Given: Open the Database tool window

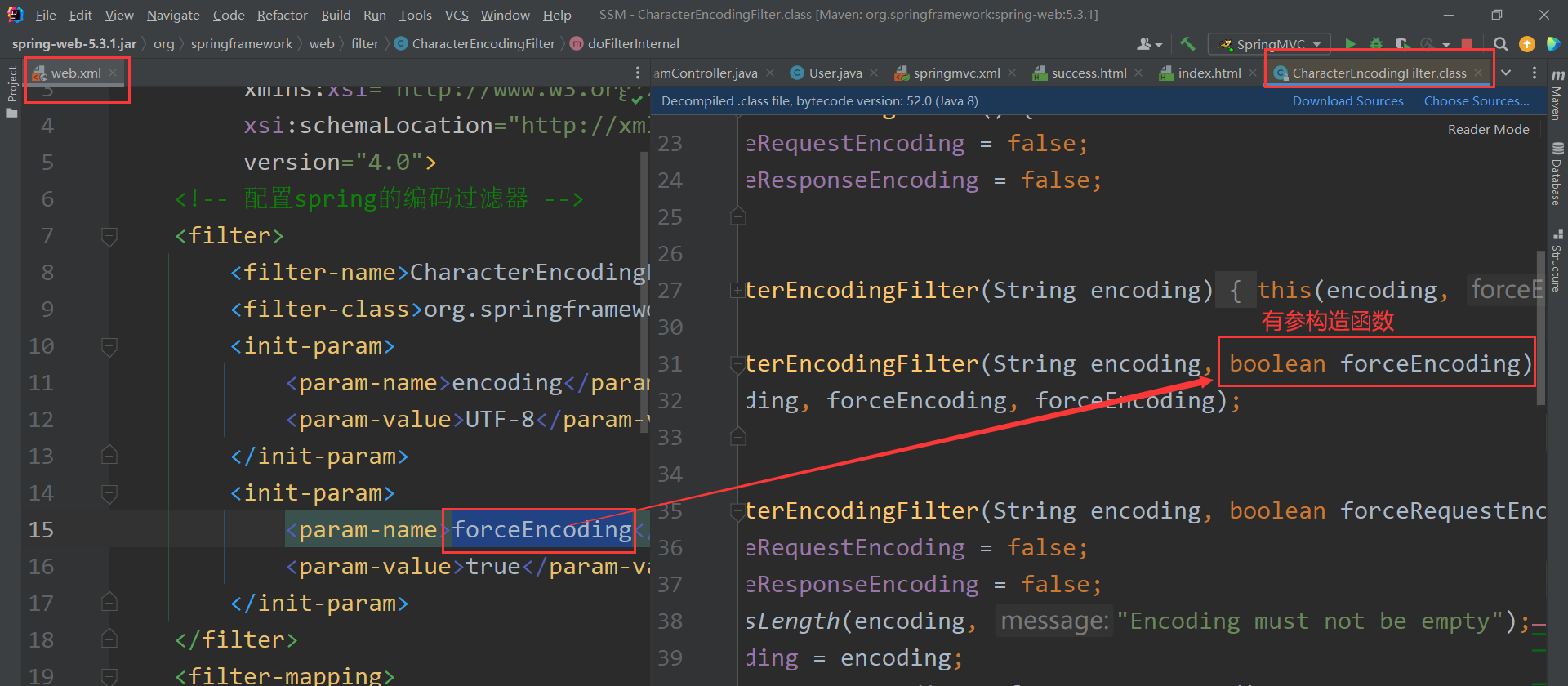Looking at the screenshot, I should [1557, 174].
